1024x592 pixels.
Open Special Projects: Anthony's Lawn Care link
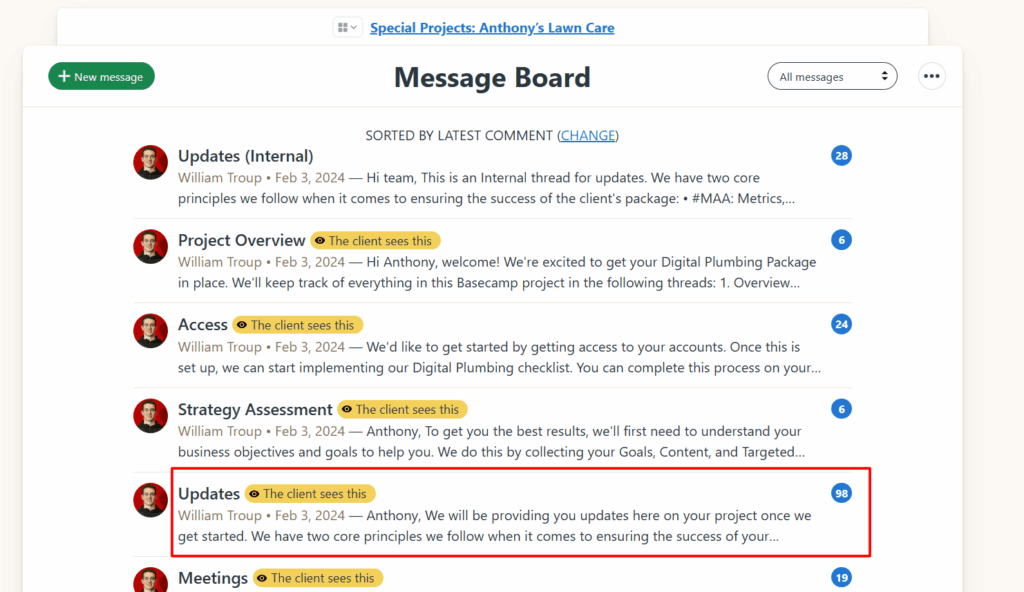pyautogui.click(x=492, y=28)
